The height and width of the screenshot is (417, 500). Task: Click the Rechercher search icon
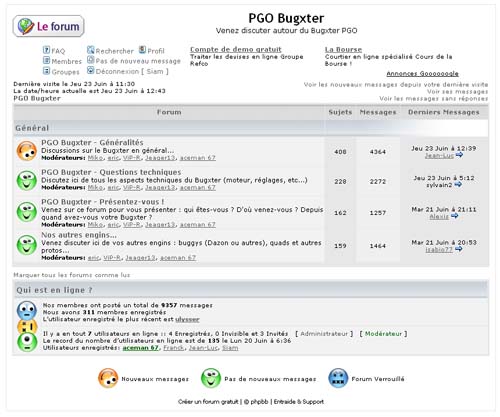click(91, 50)
